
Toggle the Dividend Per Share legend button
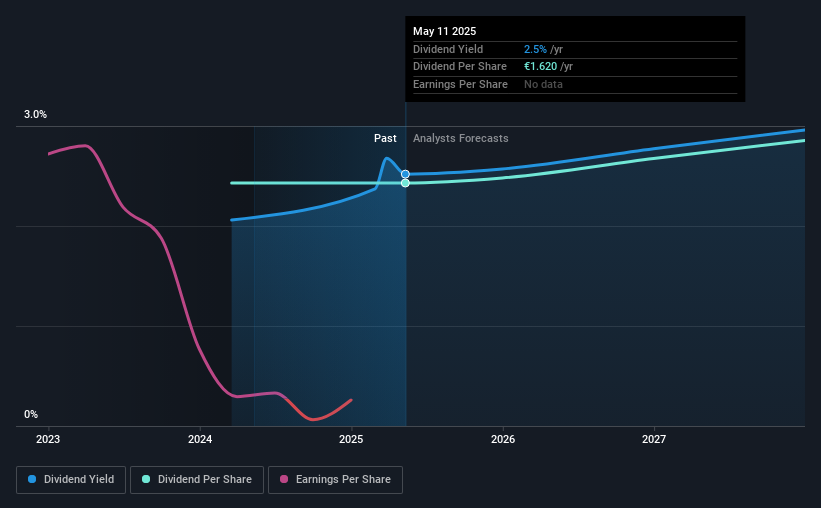point(197,480)
